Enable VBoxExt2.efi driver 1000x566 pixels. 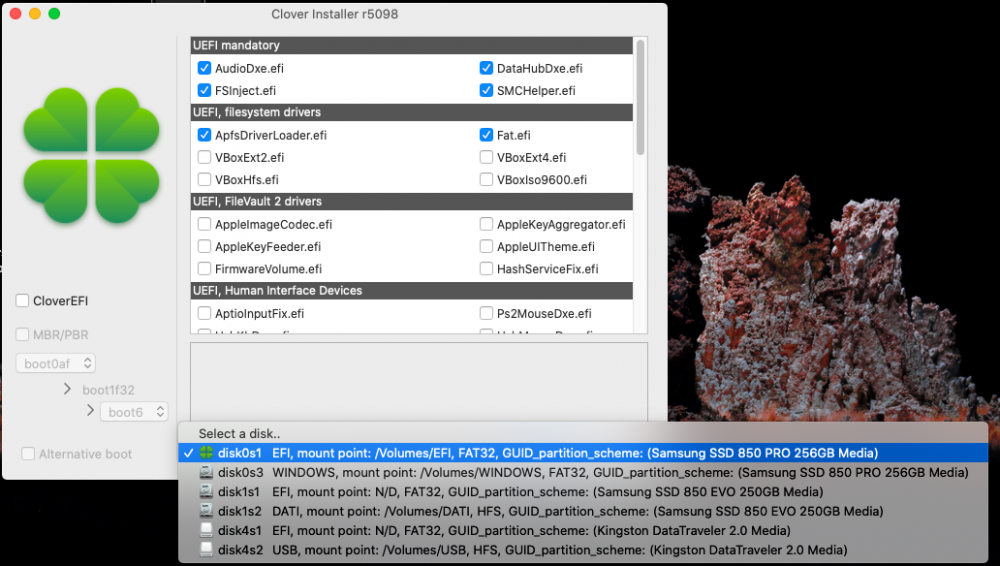coord(204,158)
